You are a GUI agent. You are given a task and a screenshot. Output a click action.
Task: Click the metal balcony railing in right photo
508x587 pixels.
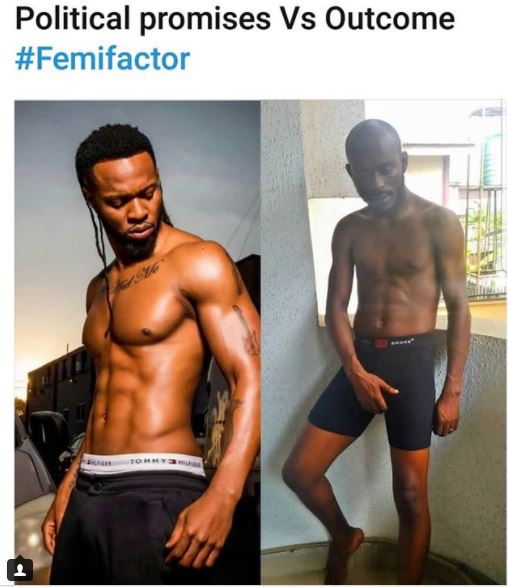click(483, 243)
